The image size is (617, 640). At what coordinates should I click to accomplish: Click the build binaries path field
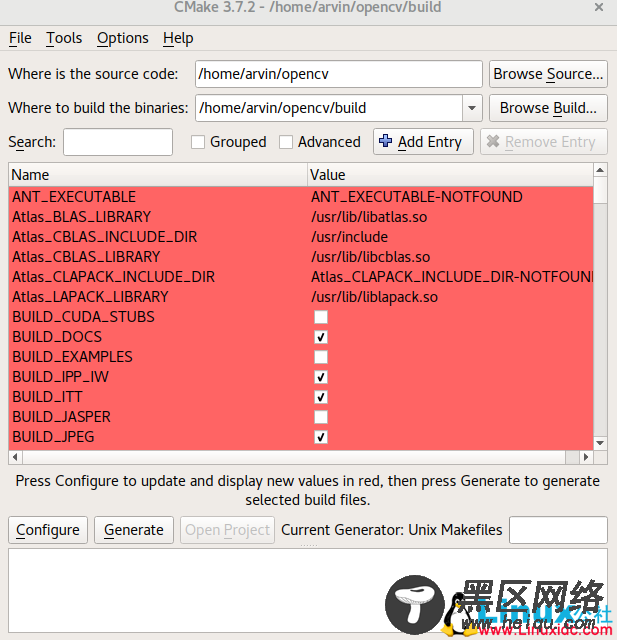point(329,108)
